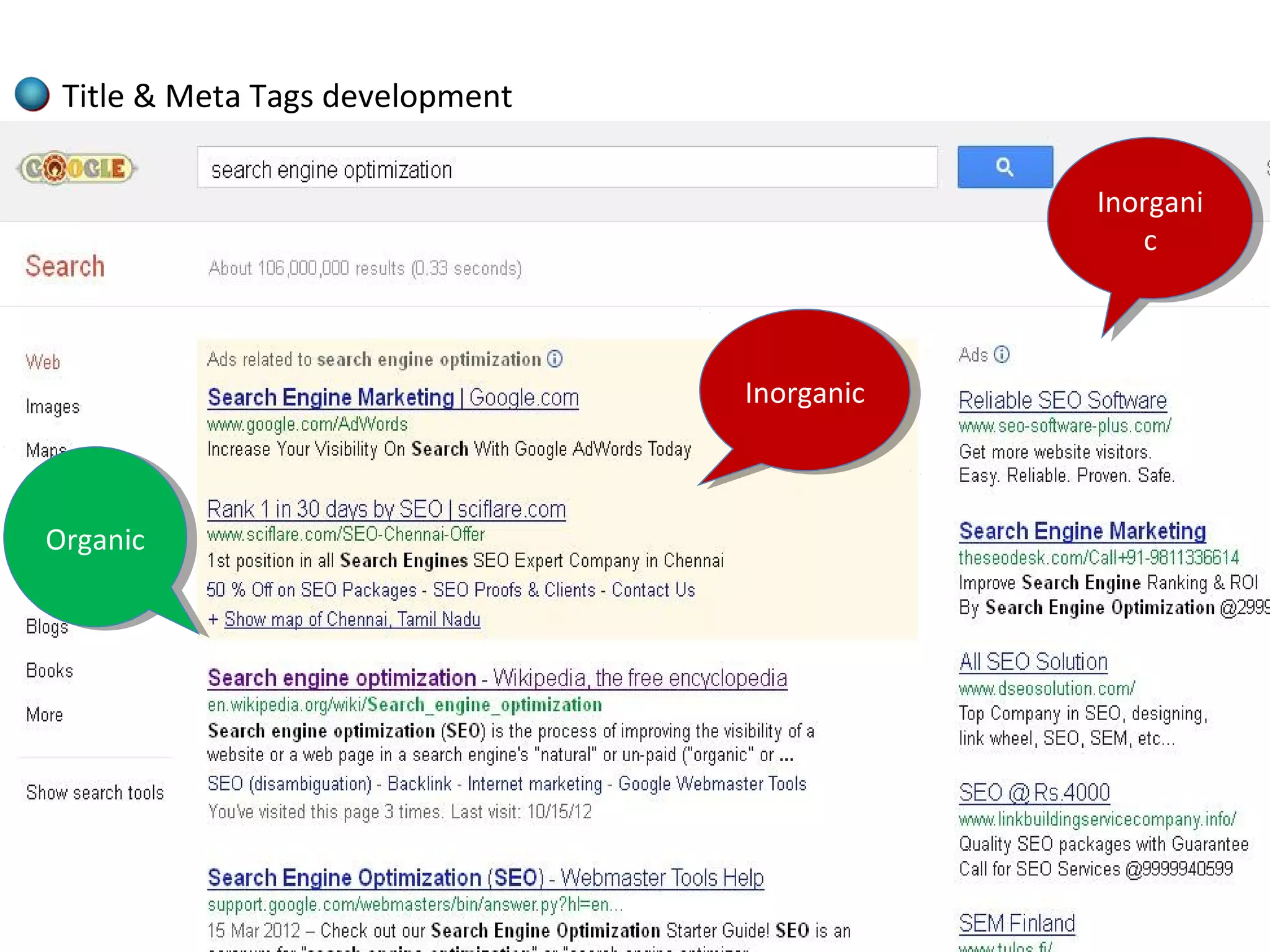Open 'Rank 1 in 30 days by SEO' ad

(x=386, y=509)
